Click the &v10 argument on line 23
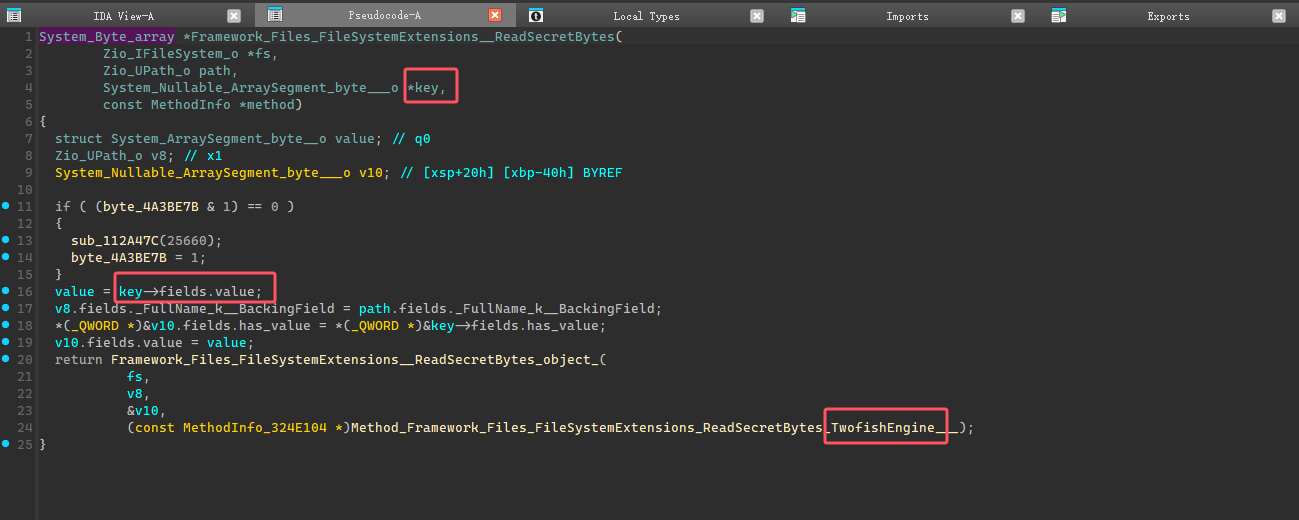 tap(143, 410)
